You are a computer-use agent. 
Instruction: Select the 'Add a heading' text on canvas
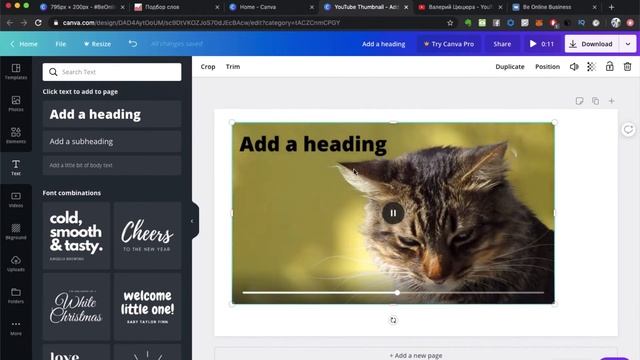point(313,144)
